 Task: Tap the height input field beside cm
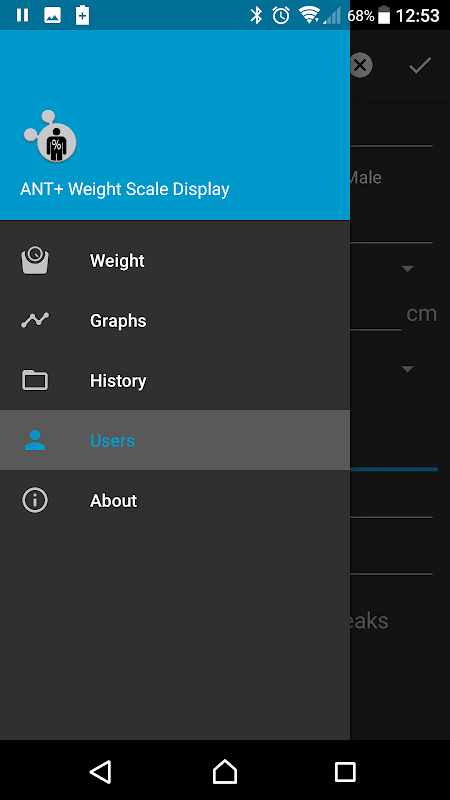(x=376, y=314)
